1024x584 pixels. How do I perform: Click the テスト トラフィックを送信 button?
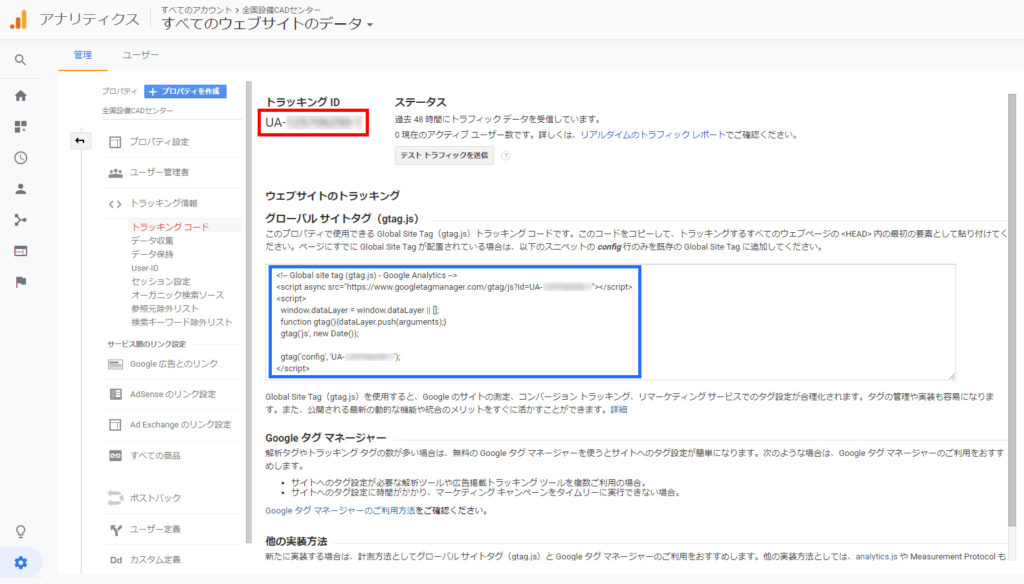pos(444,155)
